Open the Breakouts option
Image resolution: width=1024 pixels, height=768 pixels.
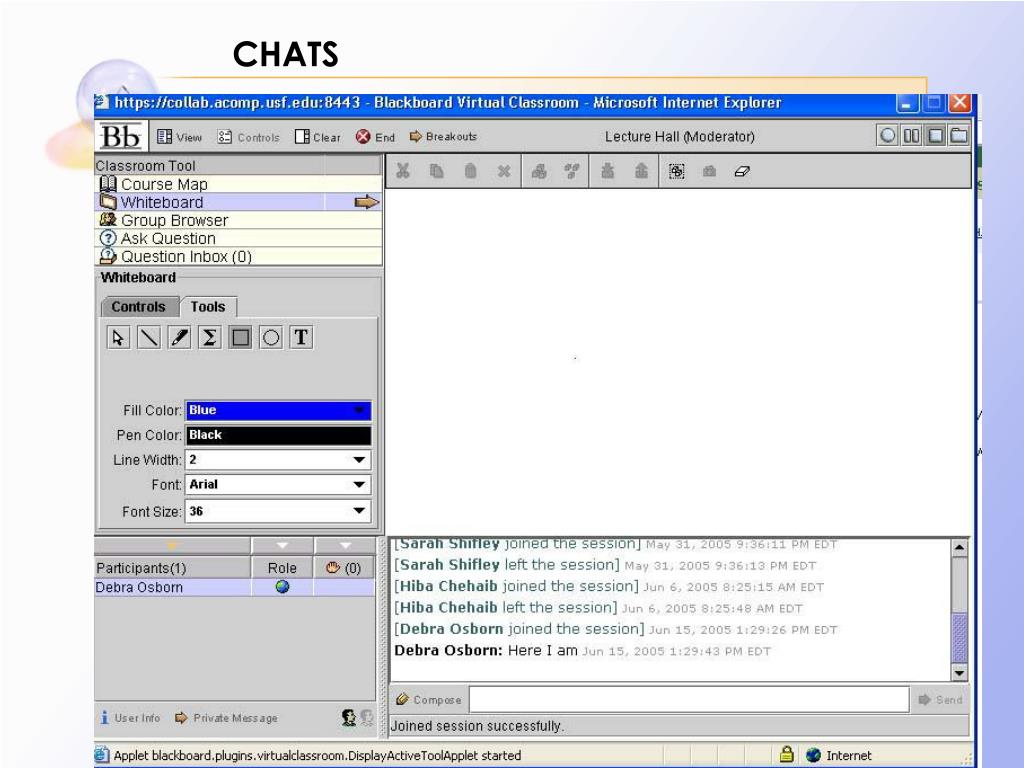(443, 136)
